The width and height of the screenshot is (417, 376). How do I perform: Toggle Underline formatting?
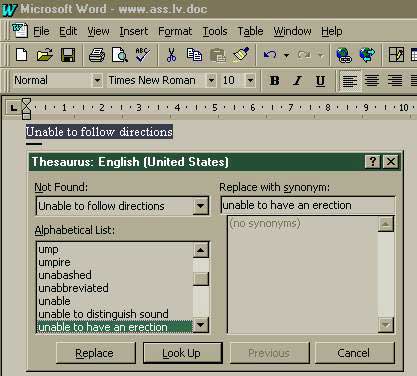320,80
